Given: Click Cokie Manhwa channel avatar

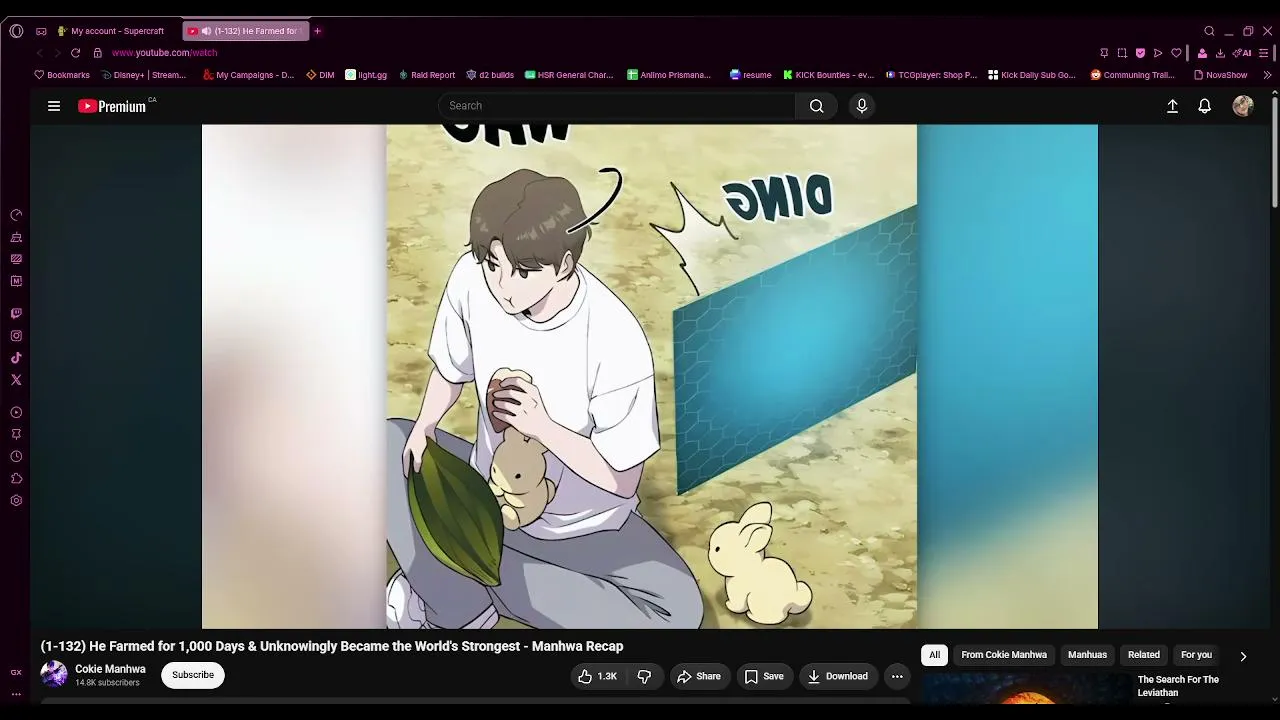Looking at the screenshot, I should coord(54,675).
